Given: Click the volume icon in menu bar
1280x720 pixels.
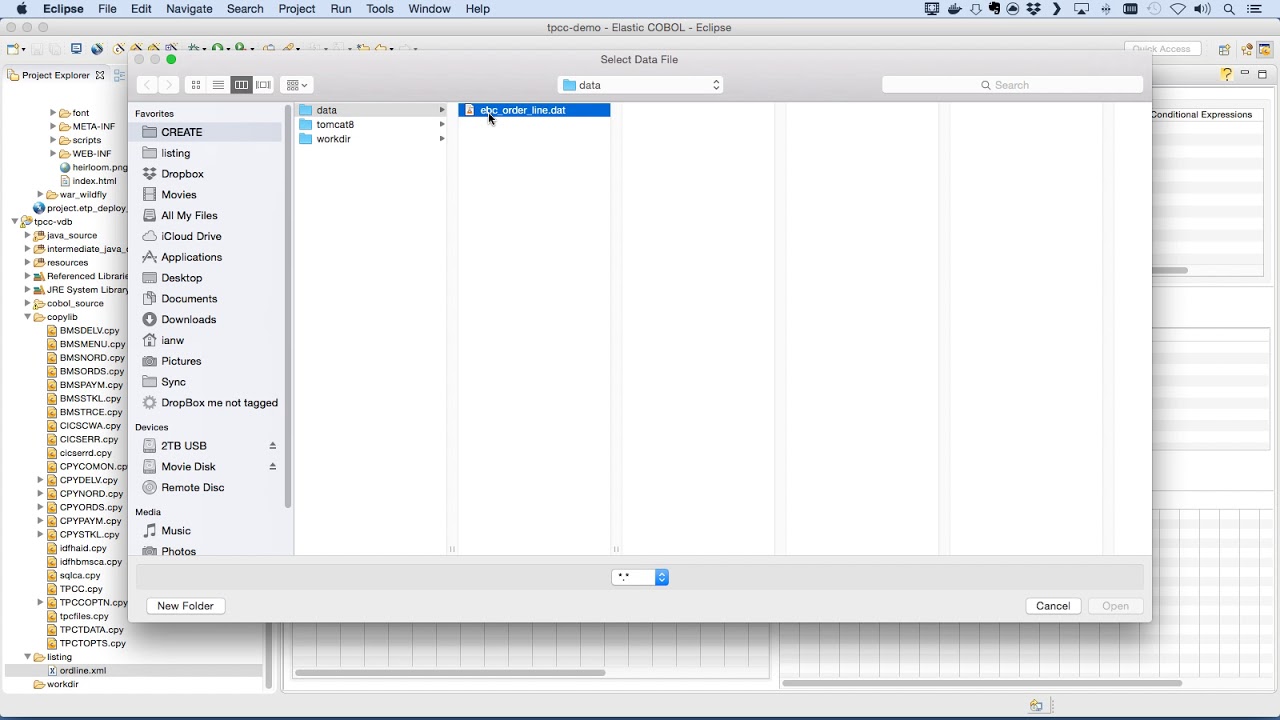Looking at the screenshot, I should (x=1203, y=9).
